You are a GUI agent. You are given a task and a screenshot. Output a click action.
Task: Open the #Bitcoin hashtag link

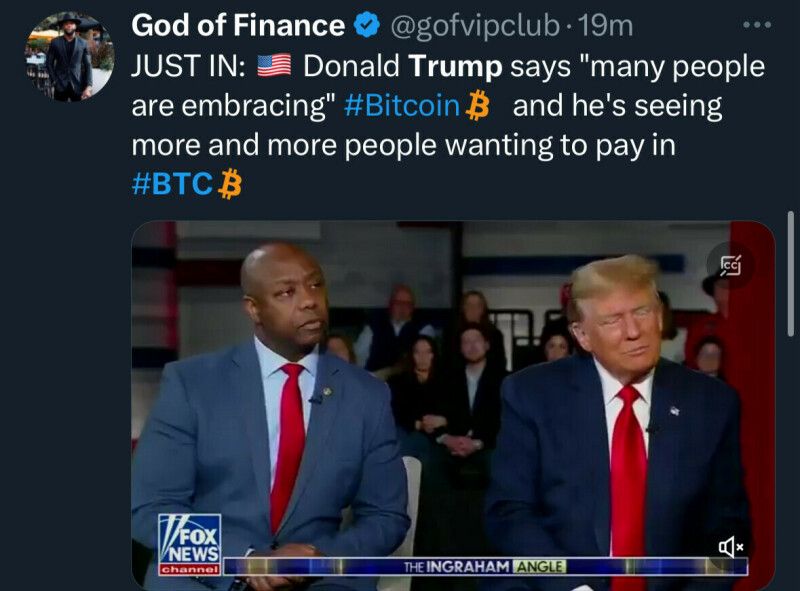tap(401, 106)
